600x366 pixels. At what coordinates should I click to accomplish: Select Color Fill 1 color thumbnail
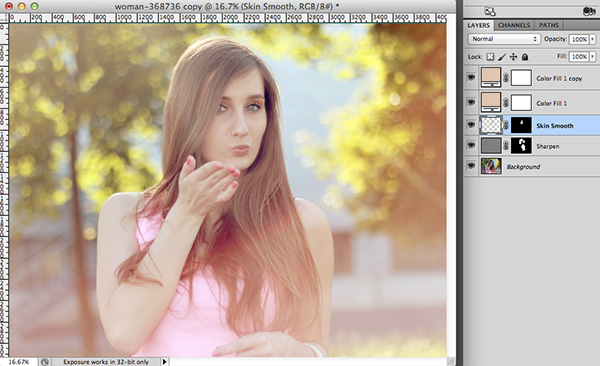(491, 102)
